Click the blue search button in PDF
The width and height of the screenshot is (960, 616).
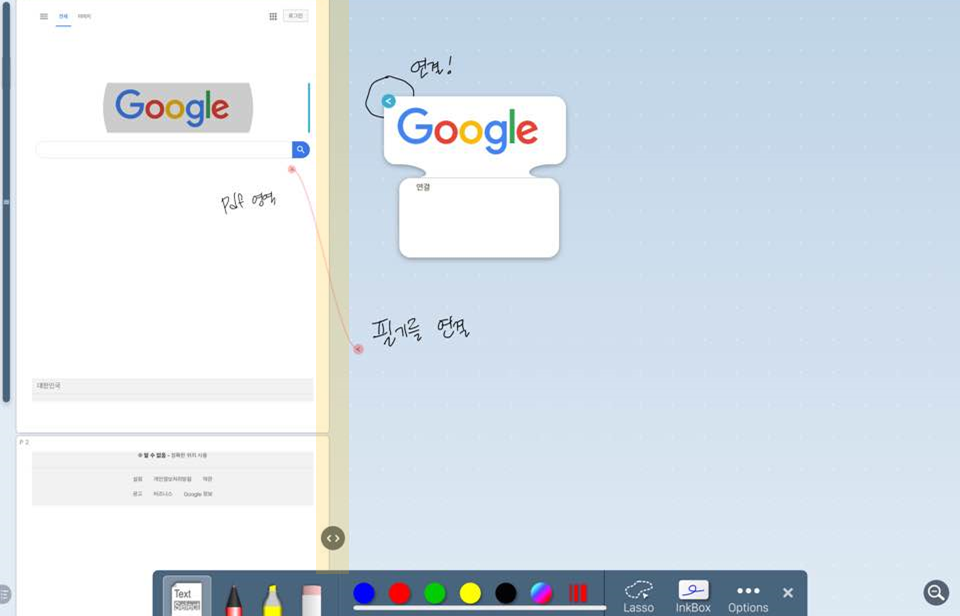click(301, 149)
